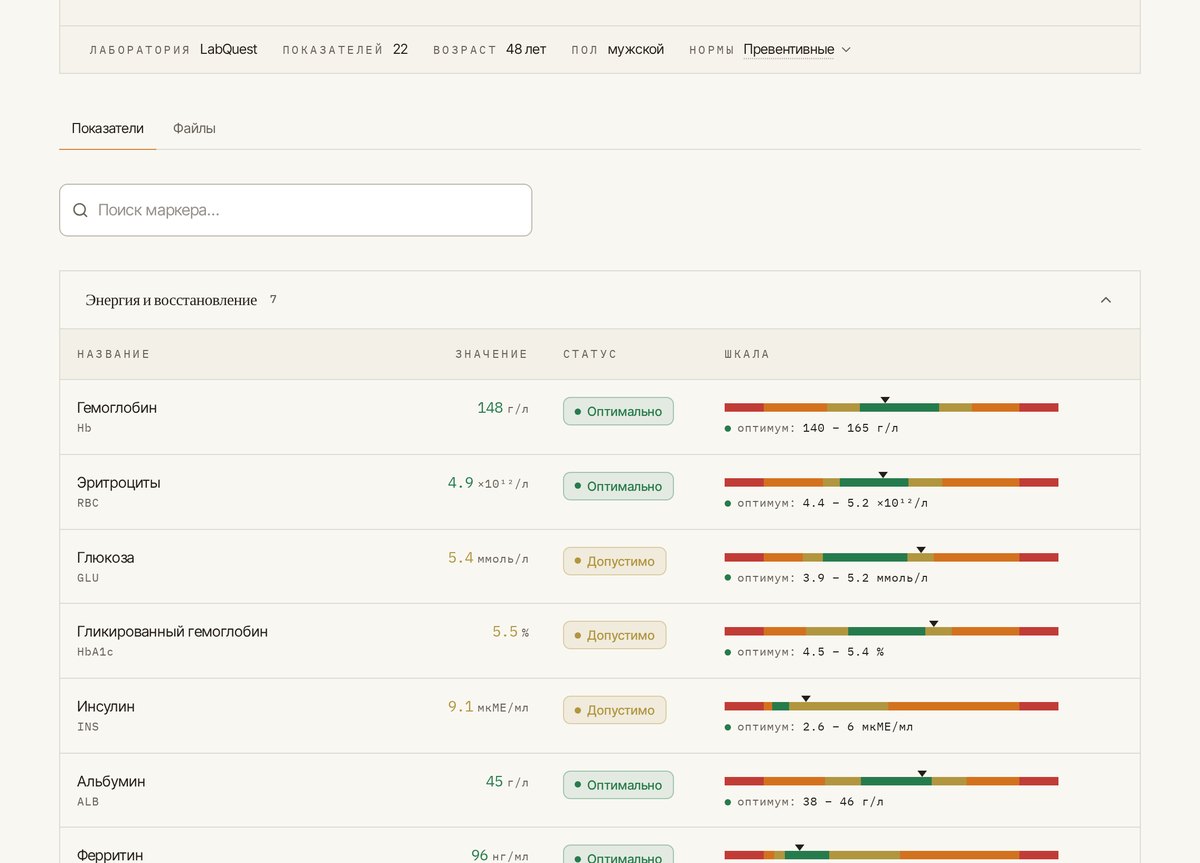Image resolution: width=1200 pixels, height=863 pixels.
Task: Open the Файлы tab
Action: pyautogui.click(x=194, y=128)
